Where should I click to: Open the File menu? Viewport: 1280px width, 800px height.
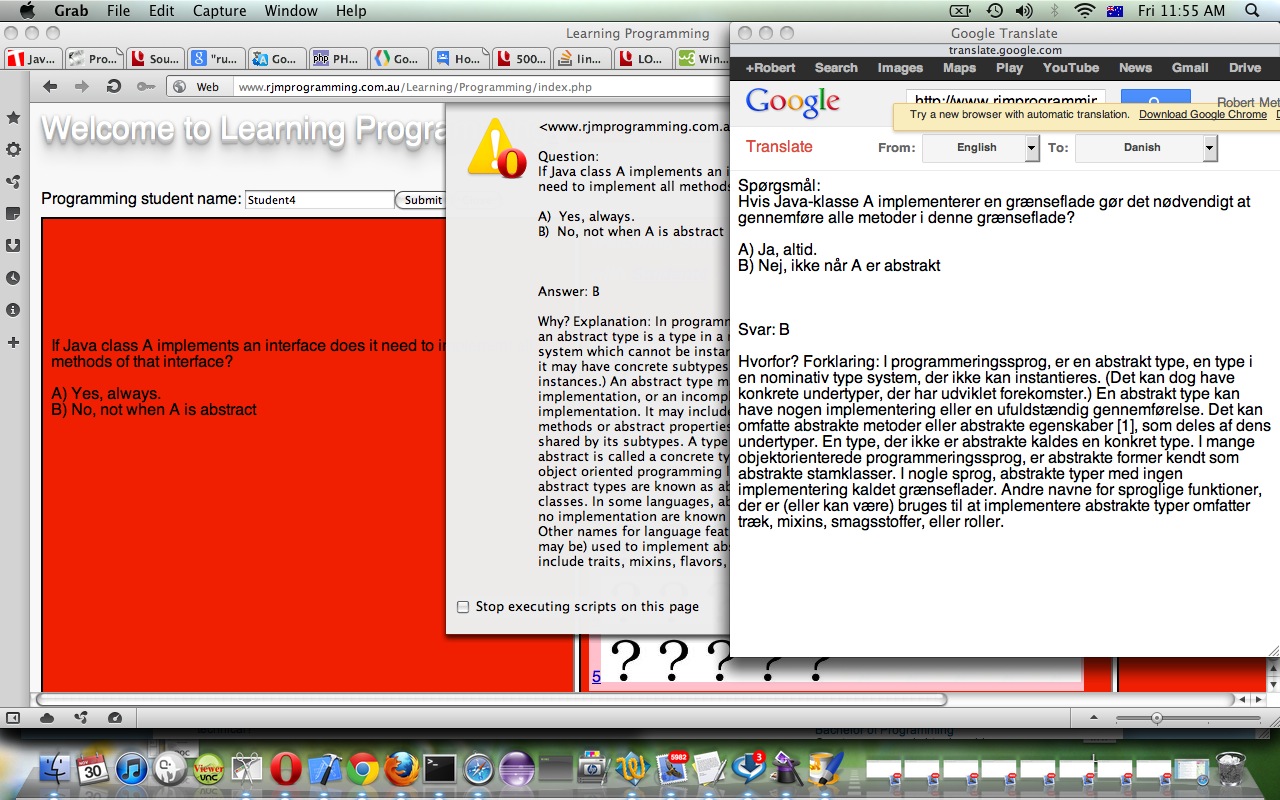pyautogui.click(x=118, y=11)
